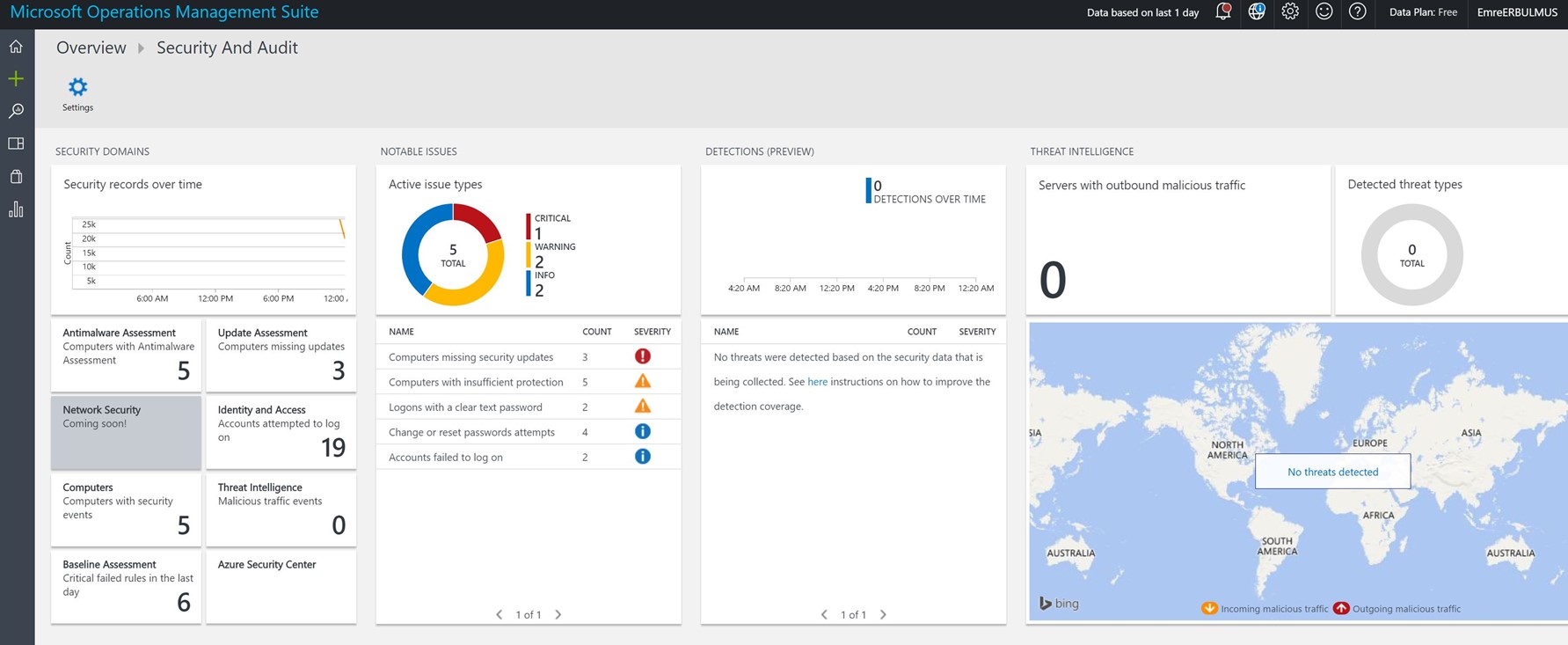Click the globe icon in top bar
The image size is (1568, 645).
tap(1257, 11)
